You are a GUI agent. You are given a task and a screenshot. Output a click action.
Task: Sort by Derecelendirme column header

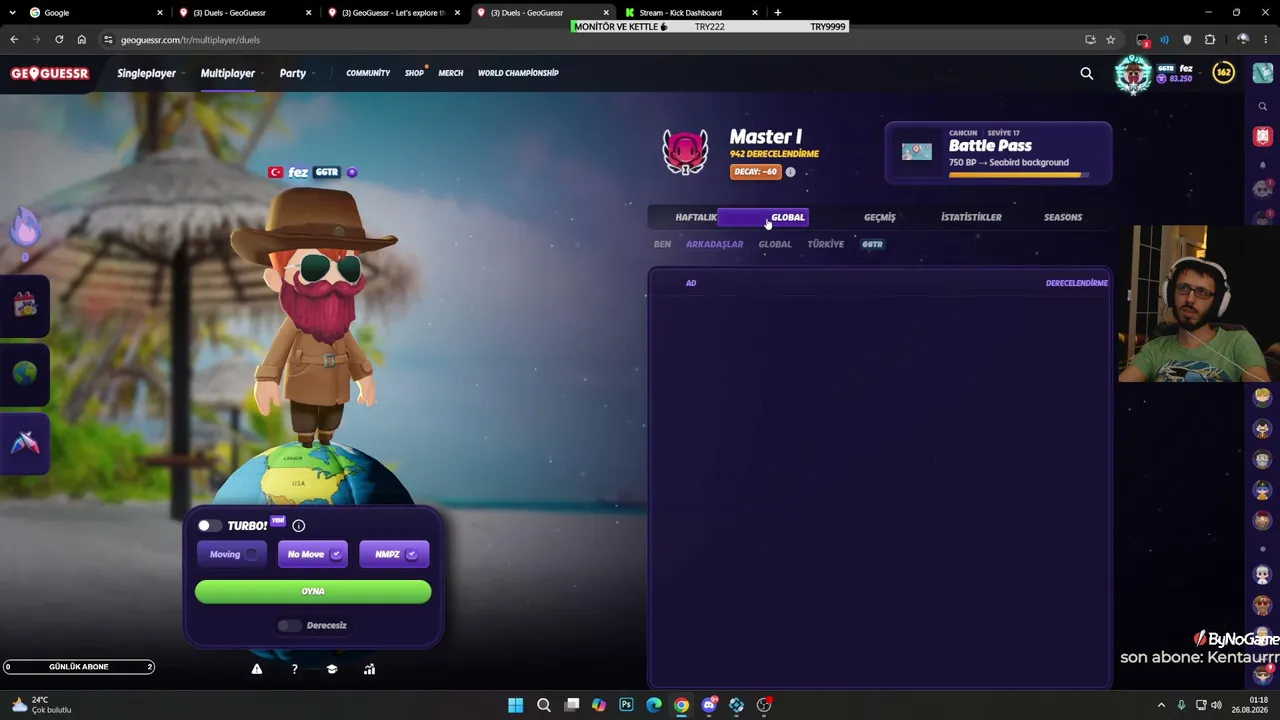1076,283
